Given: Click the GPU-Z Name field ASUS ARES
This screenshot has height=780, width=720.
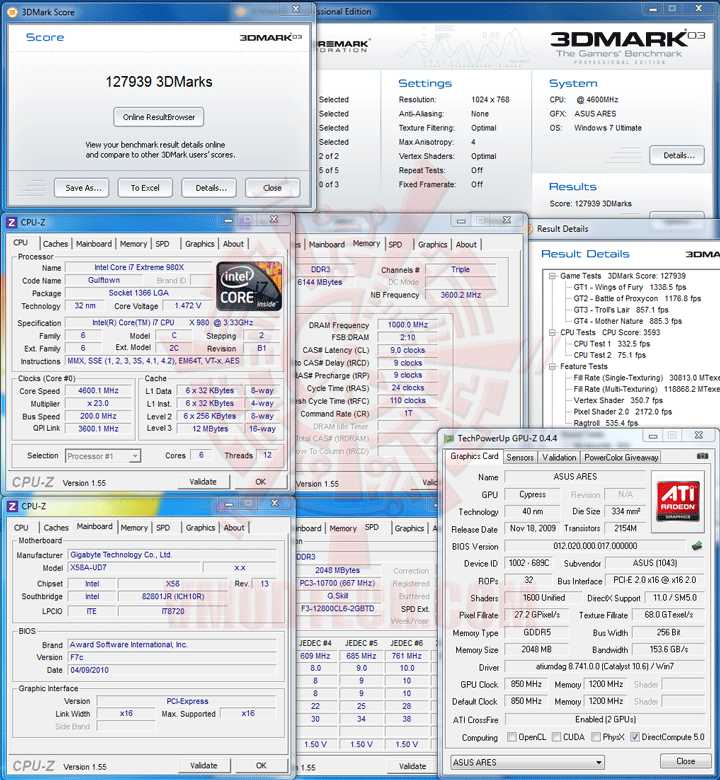Looking at the screenshot, I should [575, 477].
